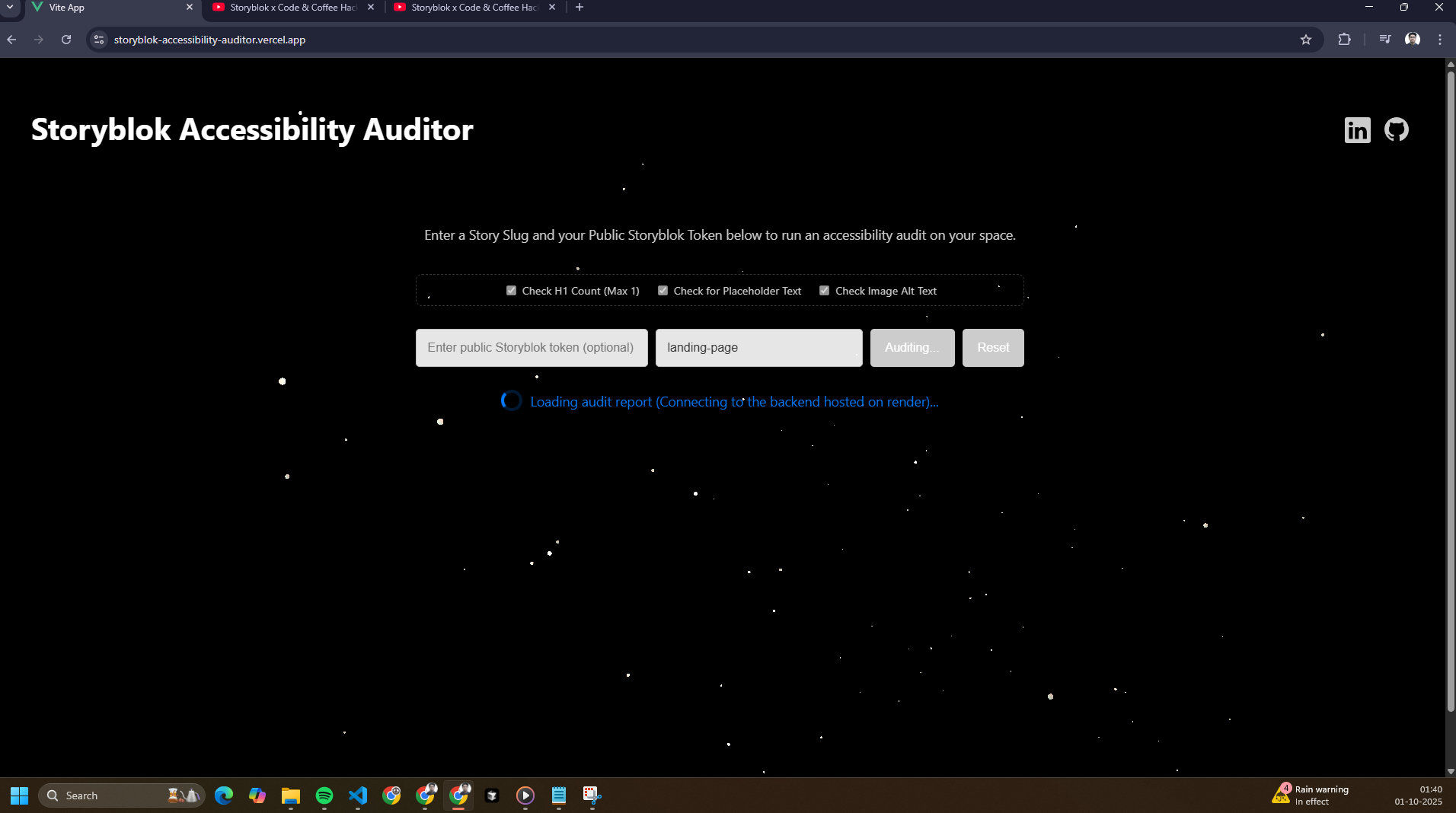
Task: Focus the story slug field showing landing-page
Action: pos(759,348)
